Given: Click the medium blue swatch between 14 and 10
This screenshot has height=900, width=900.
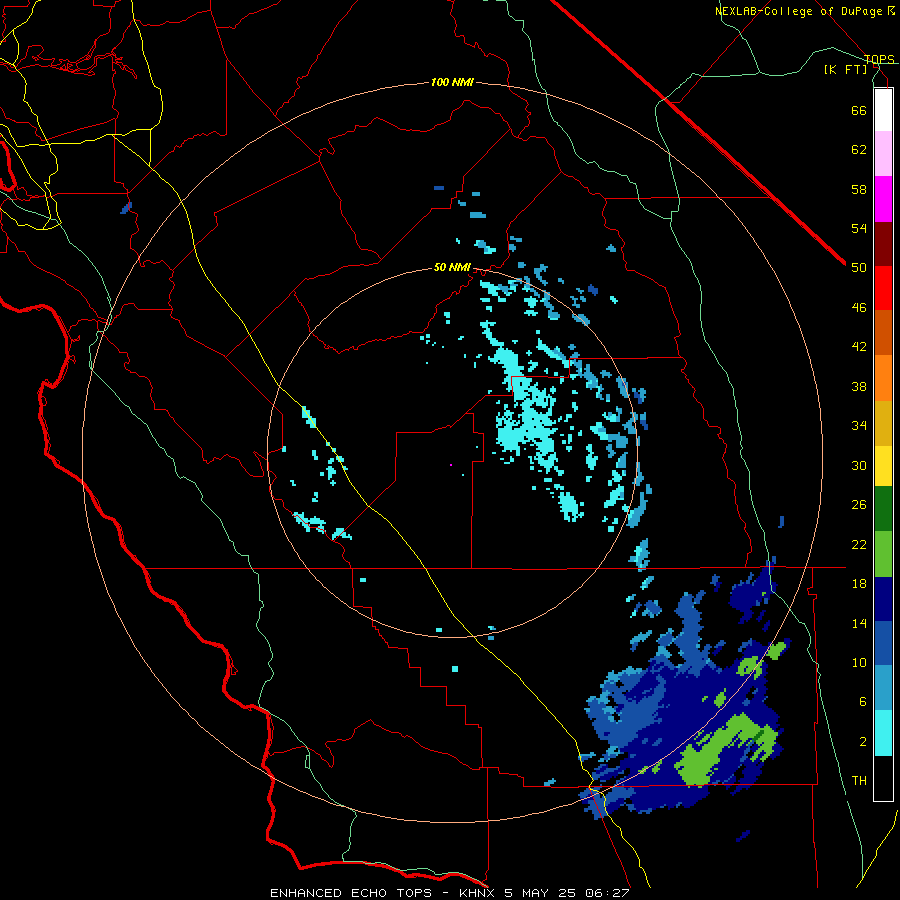Looking at the screenshot, I should (x=883, y=644).
